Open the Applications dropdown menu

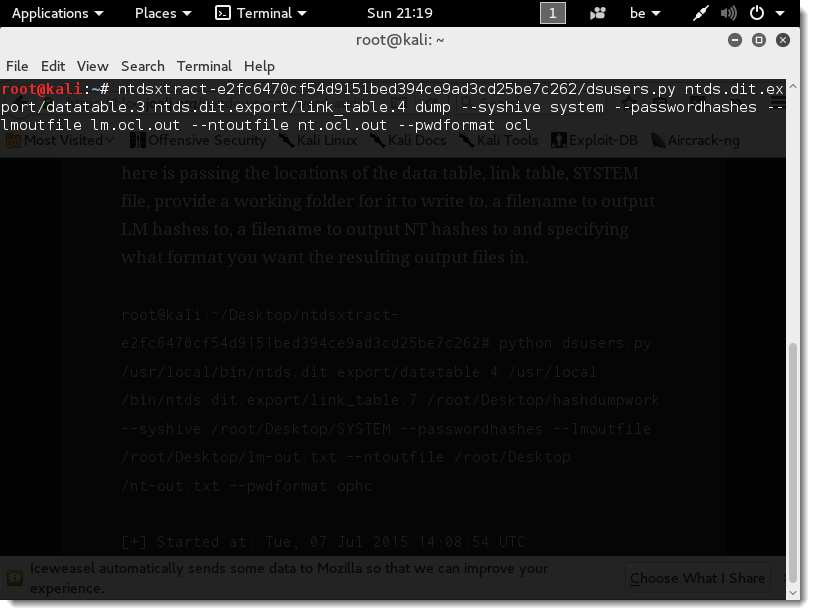pyautogui.click(x=57, y=13)
